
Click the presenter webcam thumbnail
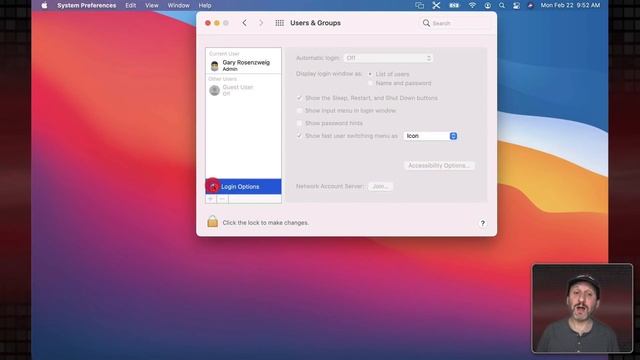pyautogui.click(x=582, y=308)
